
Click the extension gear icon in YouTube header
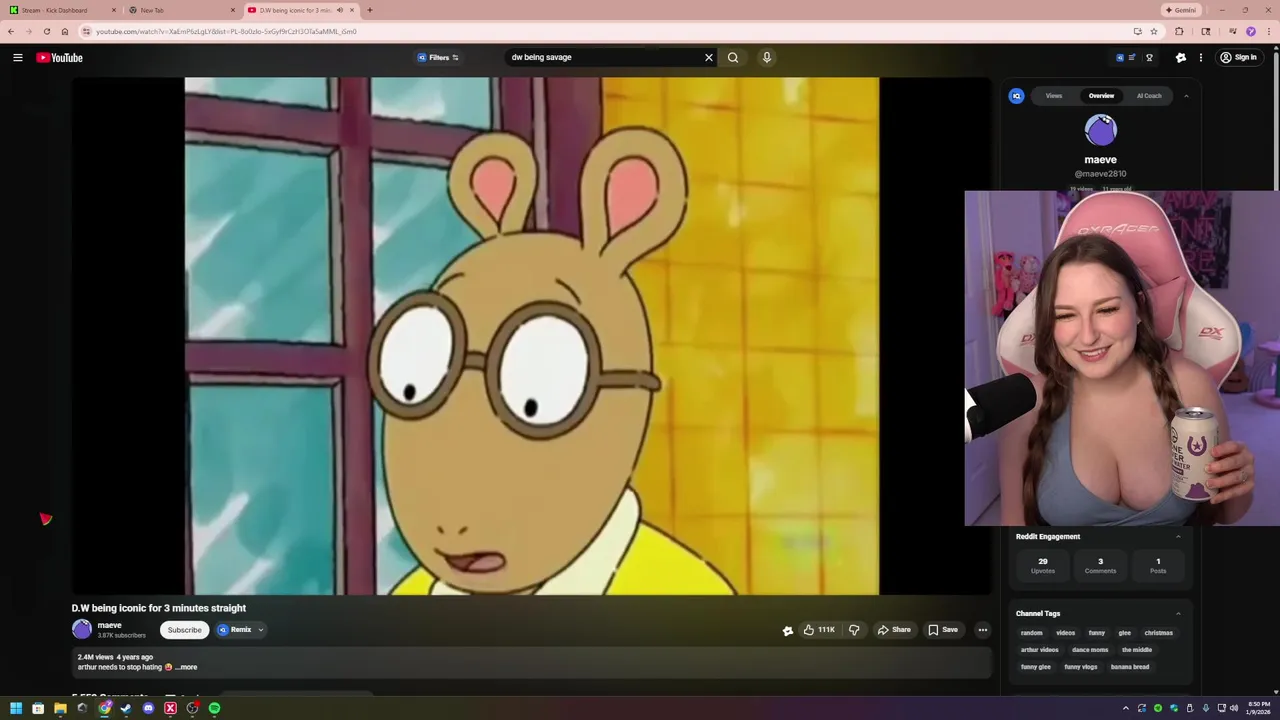point(1181,58)
